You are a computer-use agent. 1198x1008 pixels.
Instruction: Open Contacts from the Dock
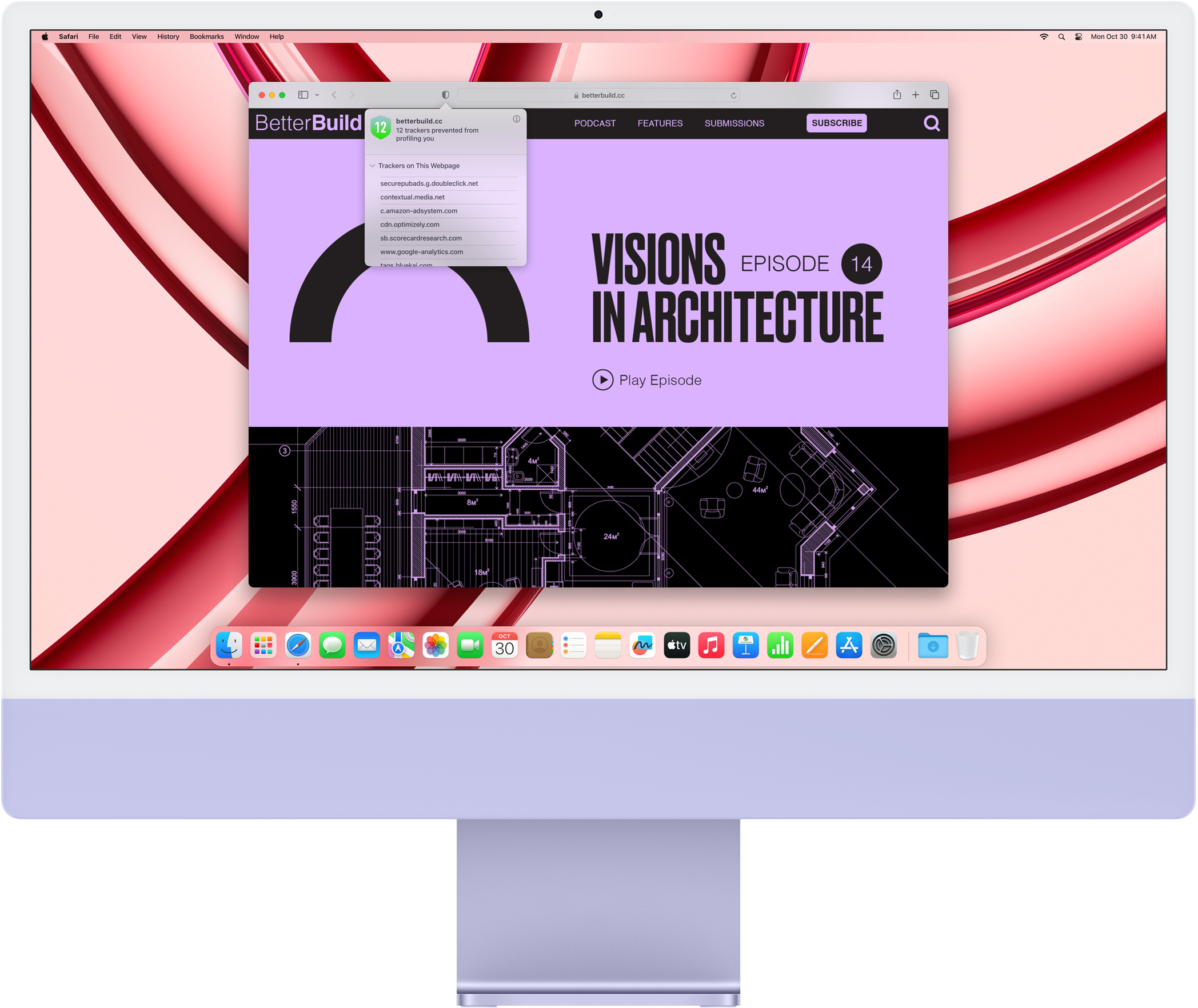tap(539, 646)
